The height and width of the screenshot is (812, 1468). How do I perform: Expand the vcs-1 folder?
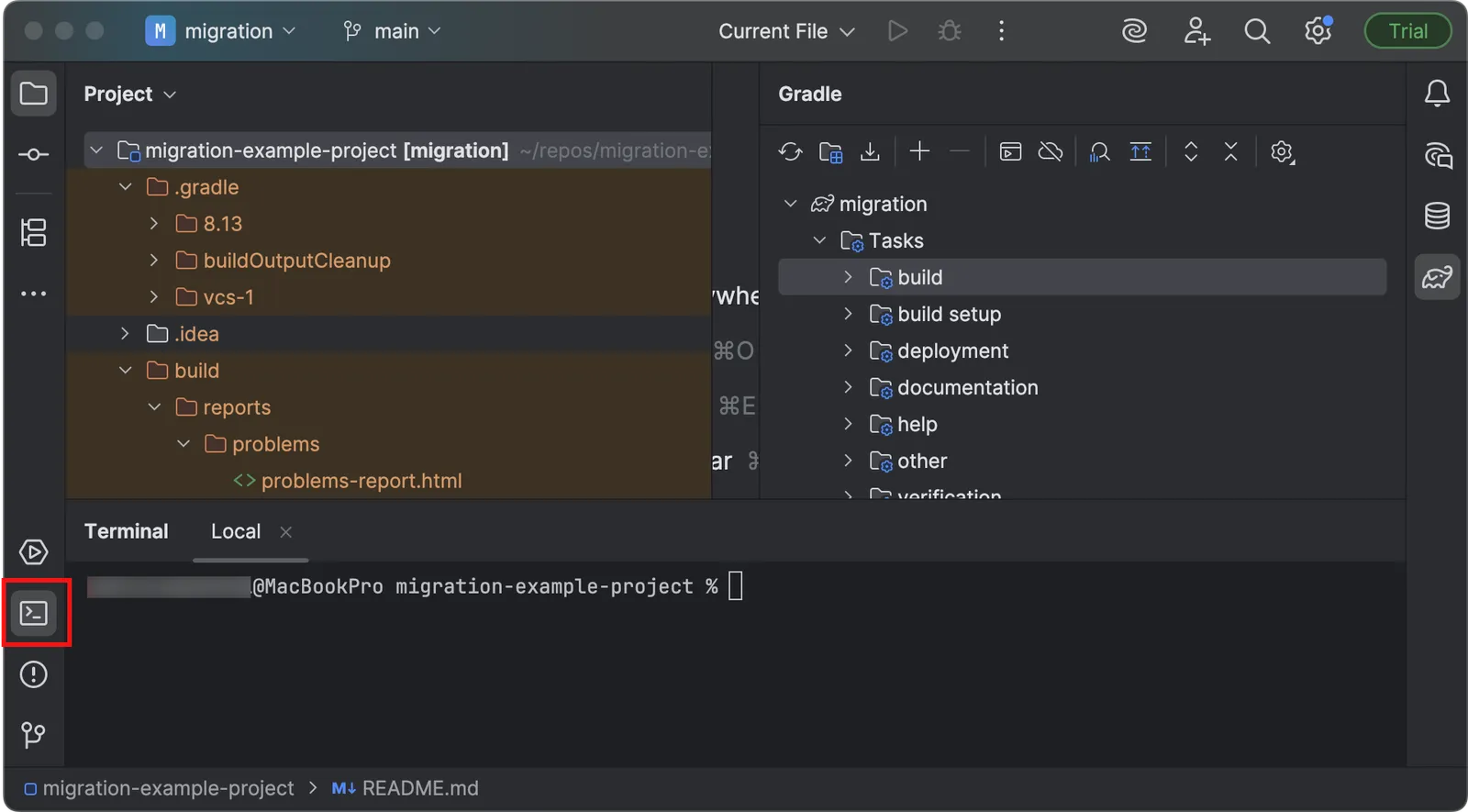point(154,296)
